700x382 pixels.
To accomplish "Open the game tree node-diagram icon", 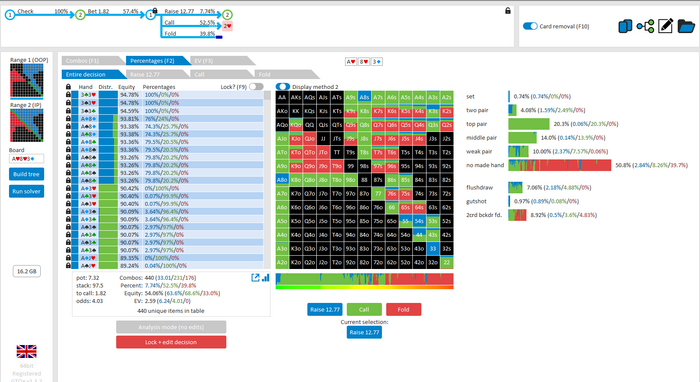I will 645,26.
